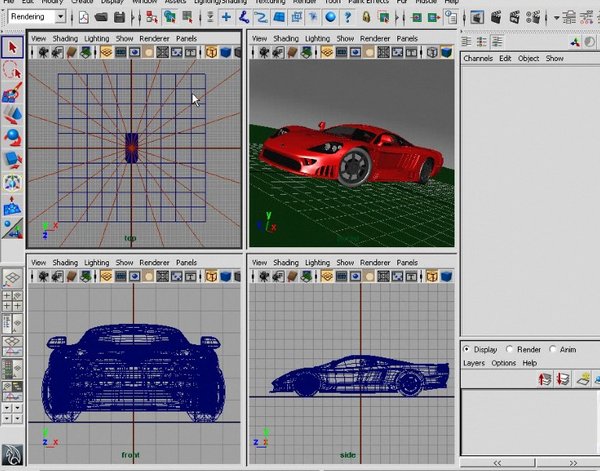Open Channels menu in Channel Box
This screenshot has height=471, width=600.
point(479,59)
